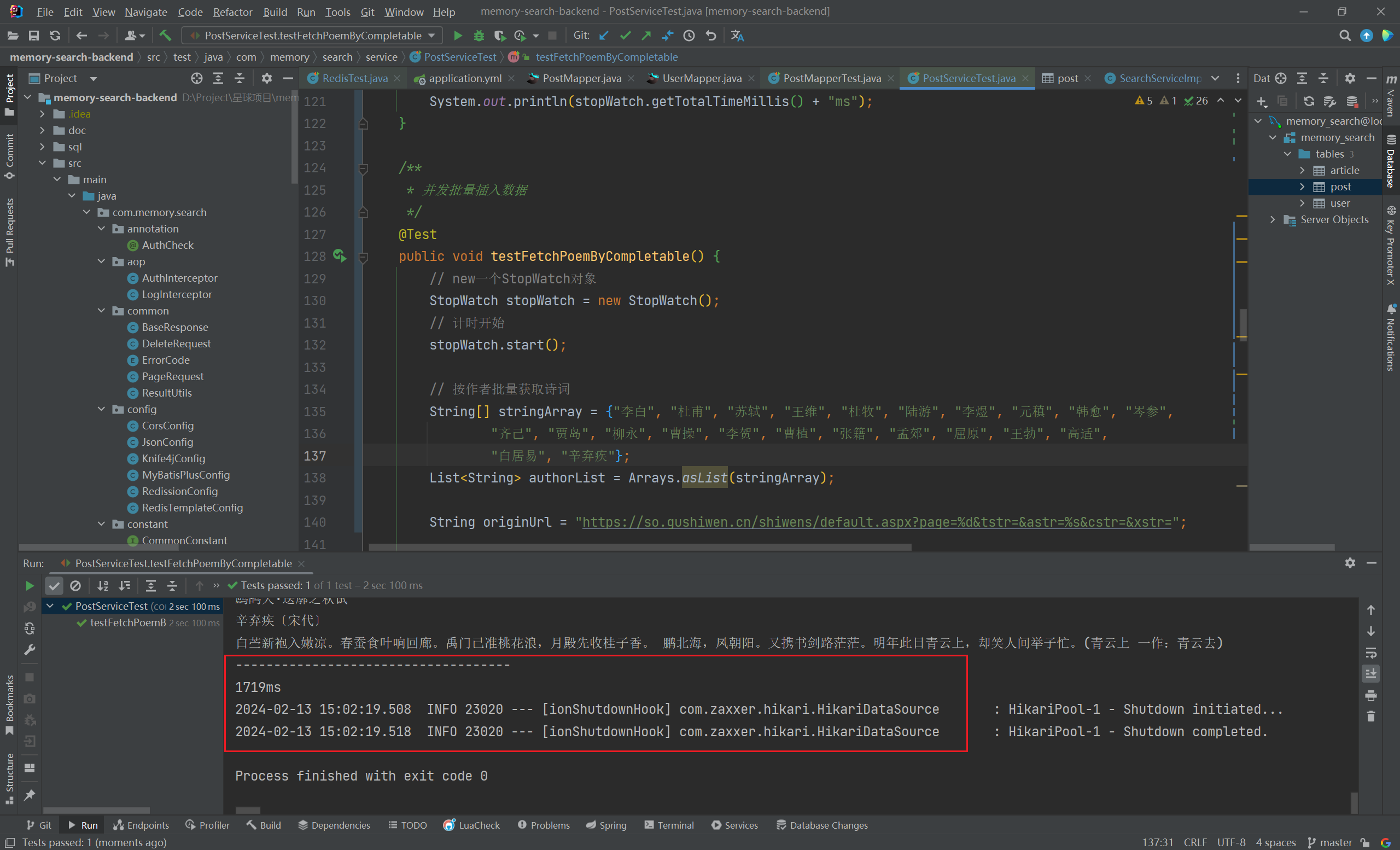Open the Services tool window
1400x850 pixels.
tap(734, 825)
